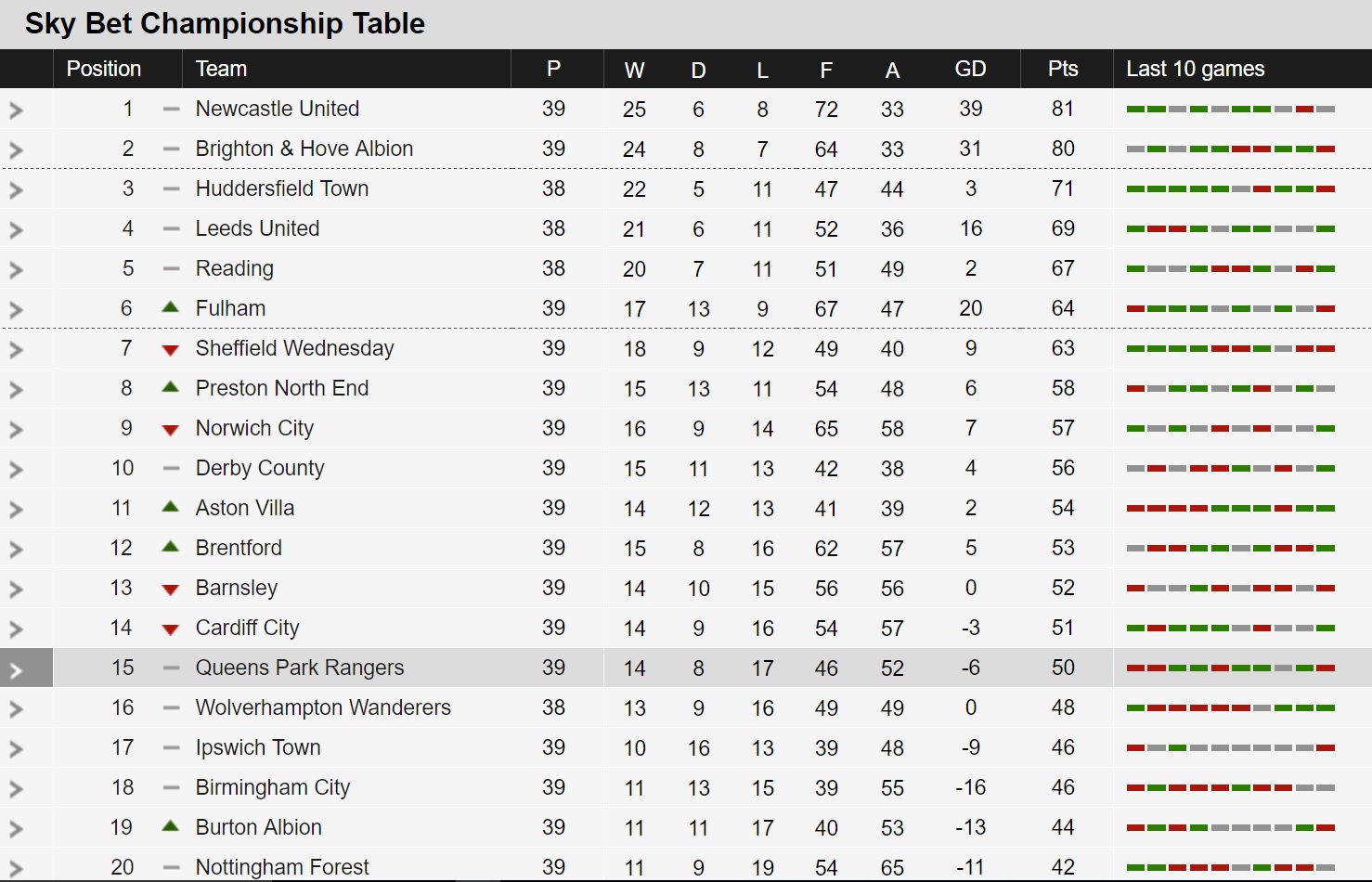Image resolution: width=1372 pixels, height=882 pixels.
Task: Open the Leeds United team link
Action: tap(257, 228)
